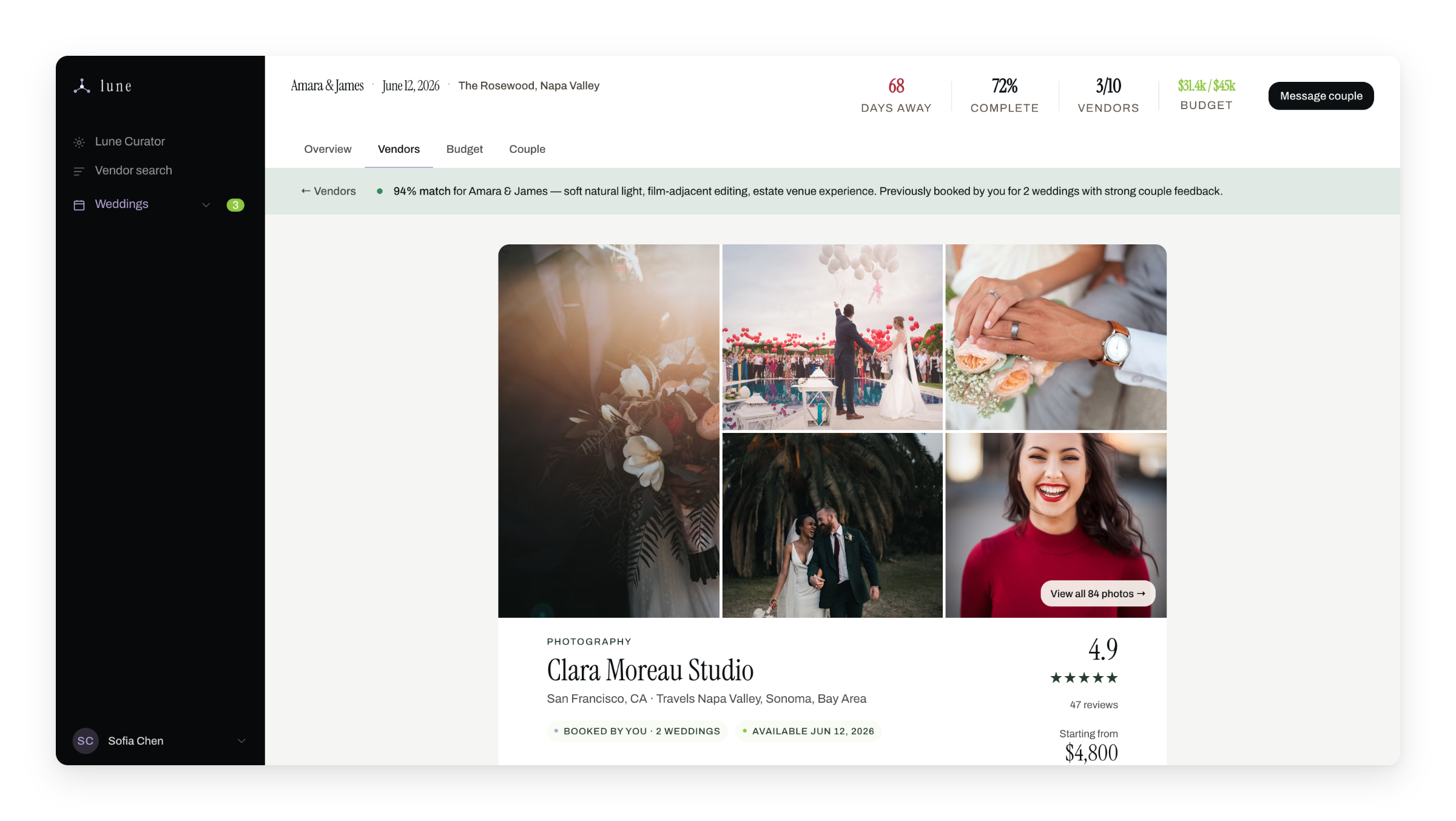This screenshot has height=821, width=1456.
Task: Click the 68 days away stat
Action: [896, 96]
